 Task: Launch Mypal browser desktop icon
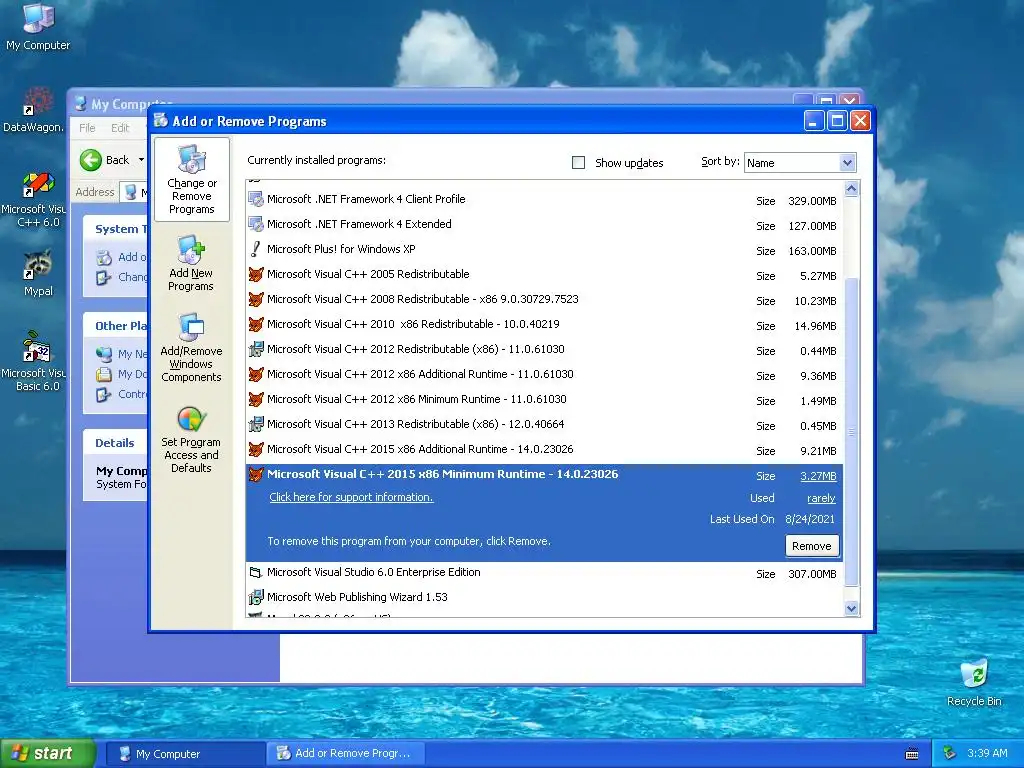38,272
